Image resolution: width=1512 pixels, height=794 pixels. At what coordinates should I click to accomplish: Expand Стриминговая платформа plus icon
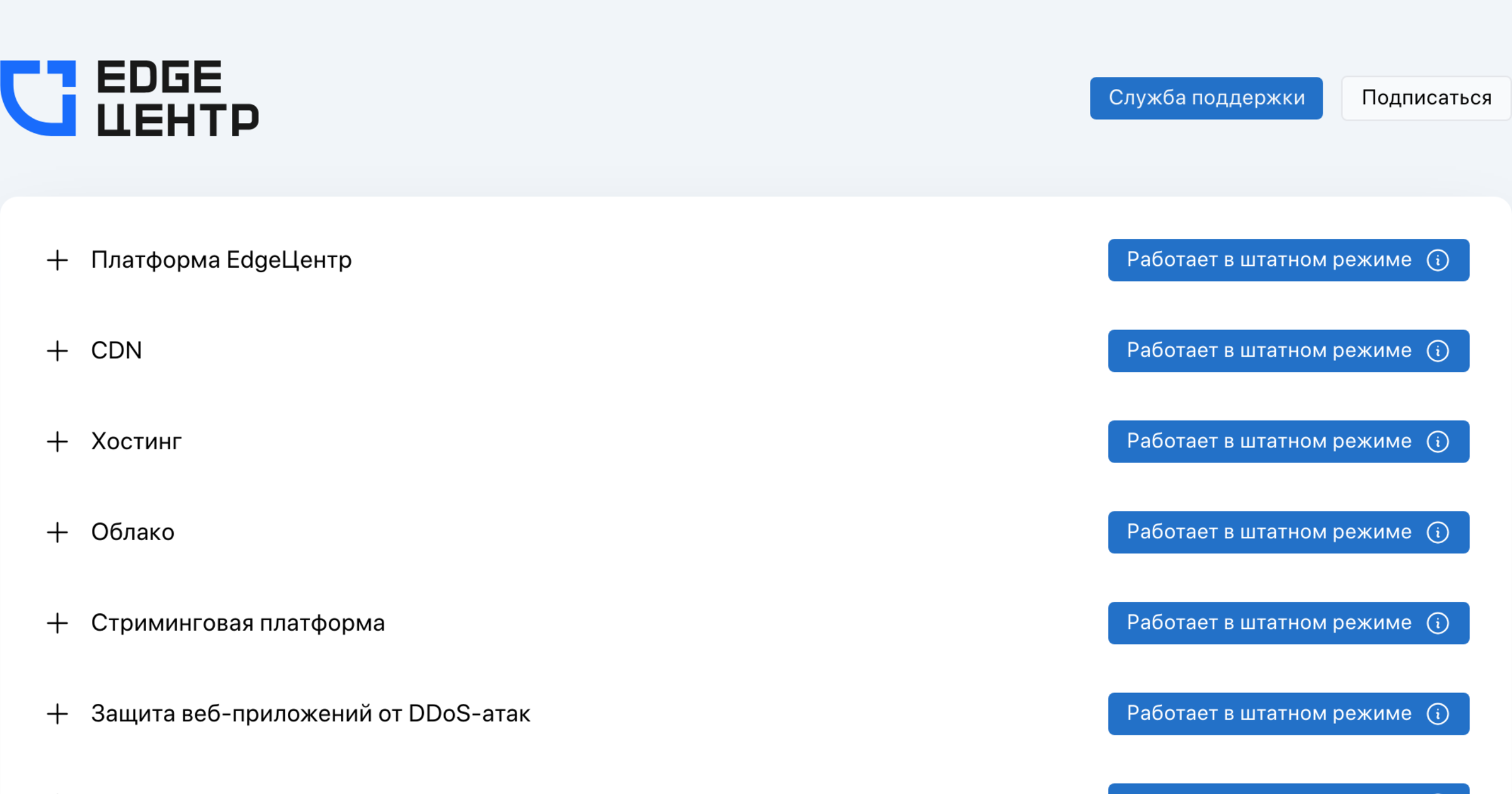57,623
